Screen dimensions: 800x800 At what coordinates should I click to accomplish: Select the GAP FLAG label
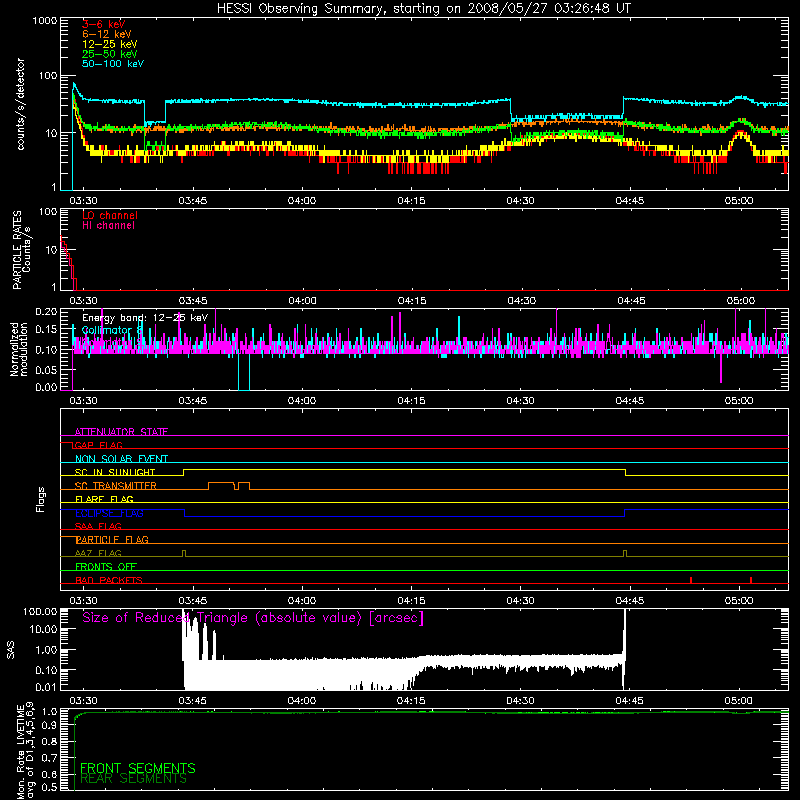click(x=98, y=445)
